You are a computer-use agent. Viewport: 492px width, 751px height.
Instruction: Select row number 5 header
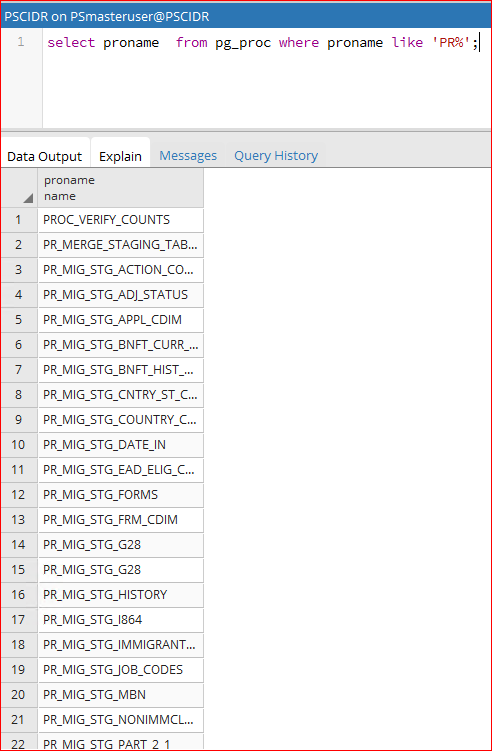pos(19,319)
